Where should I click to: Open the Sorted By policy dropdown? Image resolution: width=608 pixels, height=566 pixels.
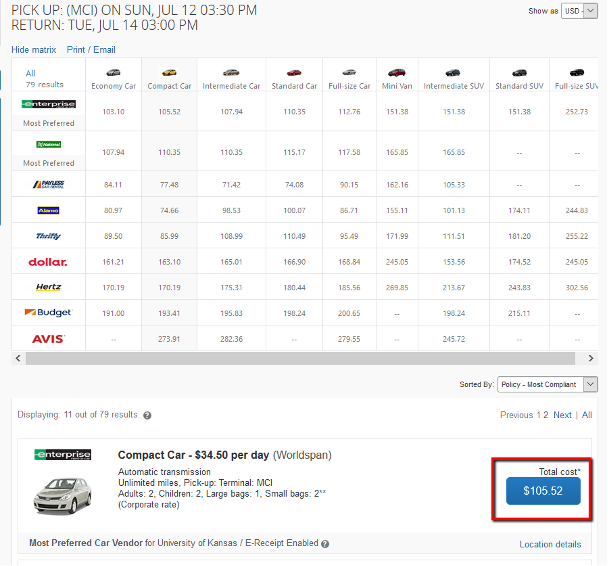tap(547, 385)
